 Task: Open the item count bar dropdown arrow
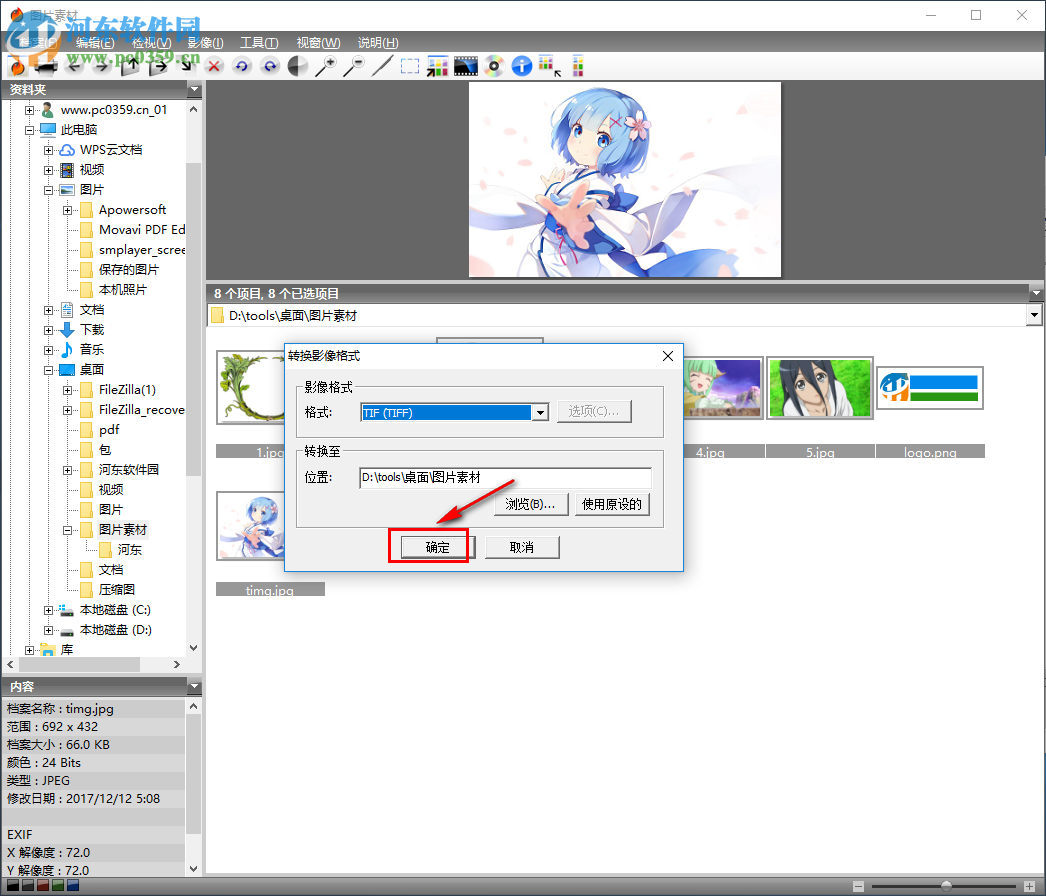point(1035,293)
